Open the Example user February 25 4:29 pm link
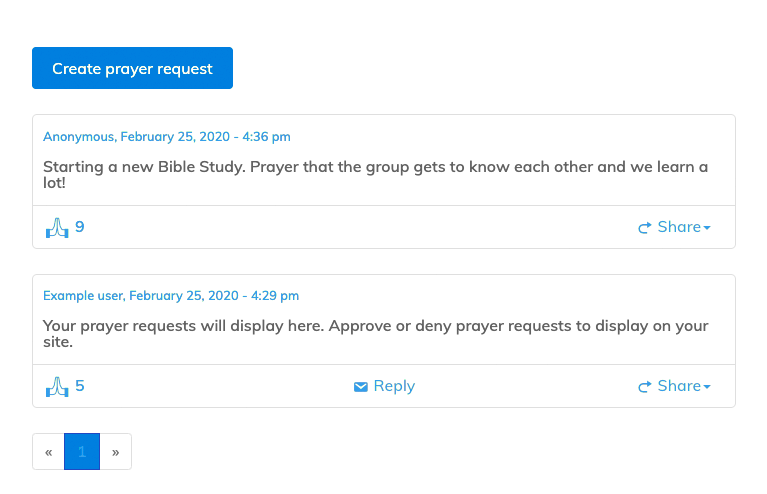The image size is (767, 494). [170, 295]
